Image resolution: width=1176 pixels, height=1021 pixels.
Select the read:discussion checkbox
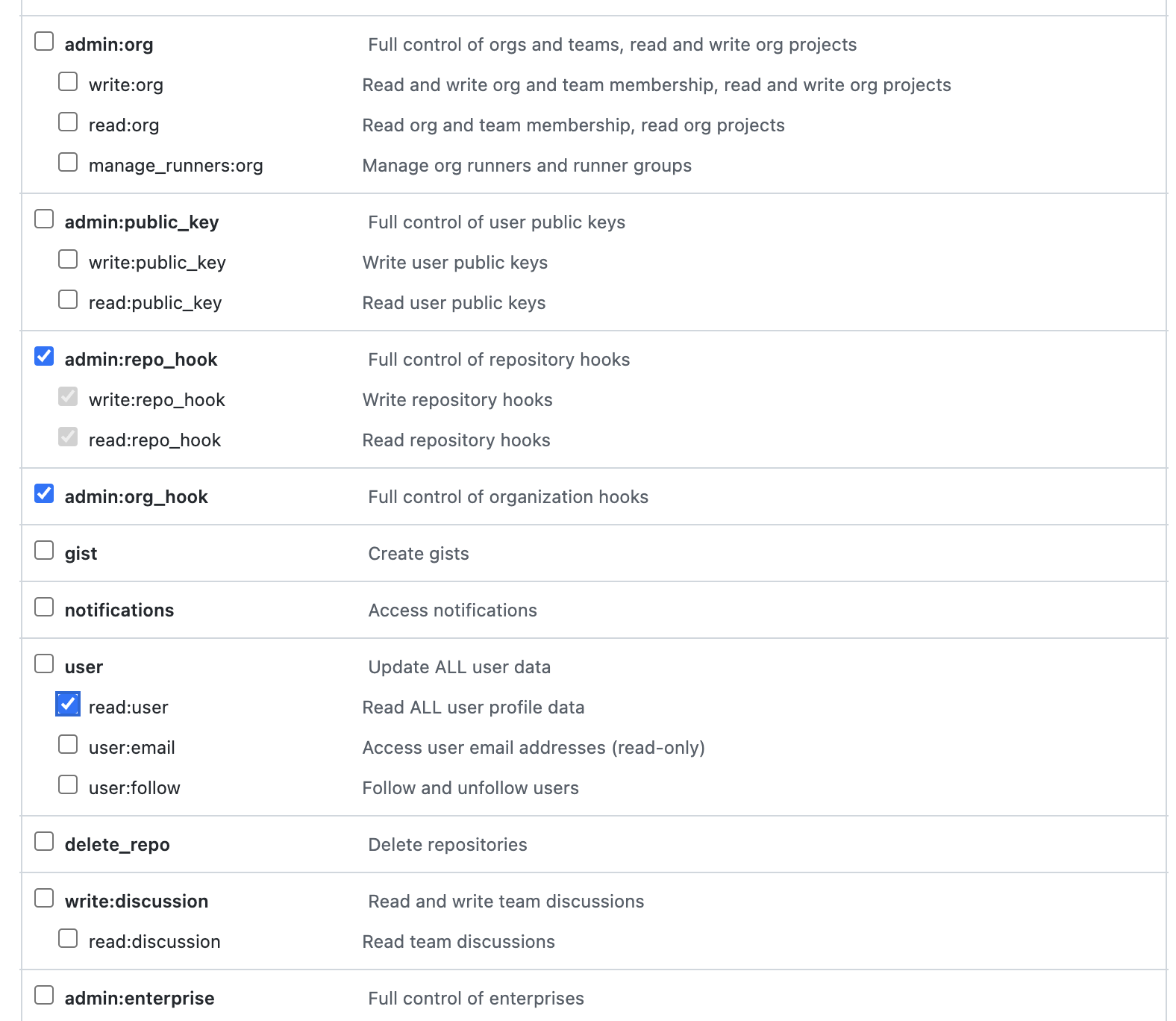(x=68, y=938)
